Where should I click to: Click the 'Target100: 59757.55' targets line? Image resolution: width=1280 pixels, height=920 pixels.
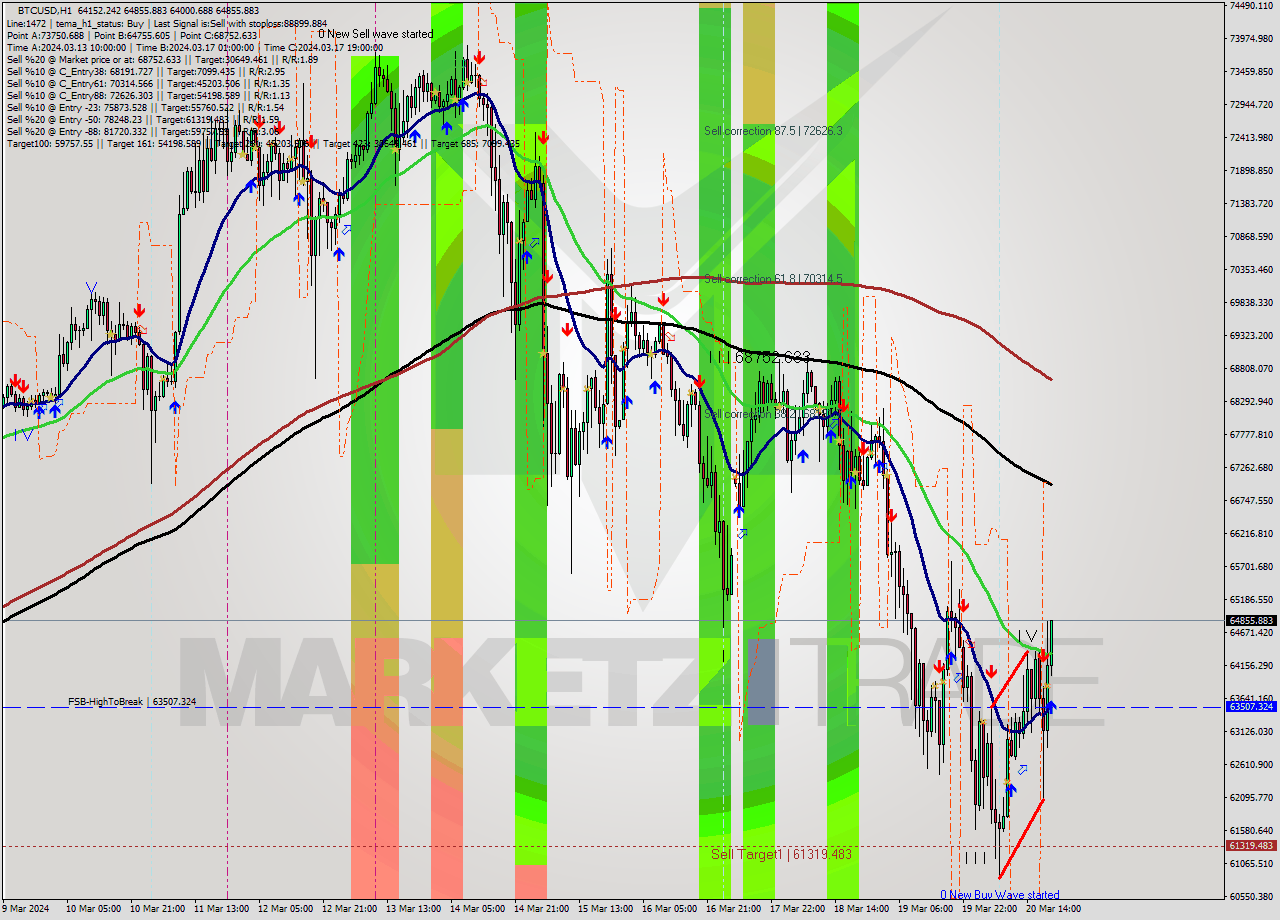coord(263,143)
